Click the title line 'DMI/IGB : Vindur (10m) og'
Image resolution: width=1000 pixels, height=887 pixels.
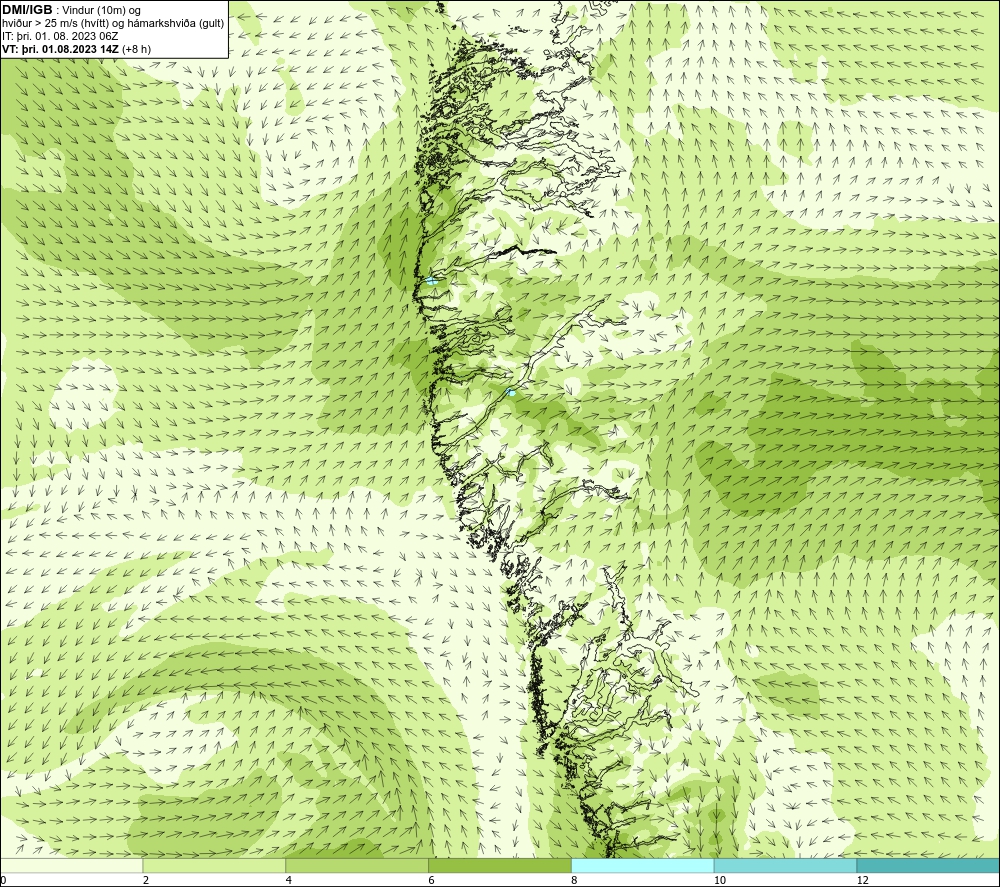tap(71, 10)
